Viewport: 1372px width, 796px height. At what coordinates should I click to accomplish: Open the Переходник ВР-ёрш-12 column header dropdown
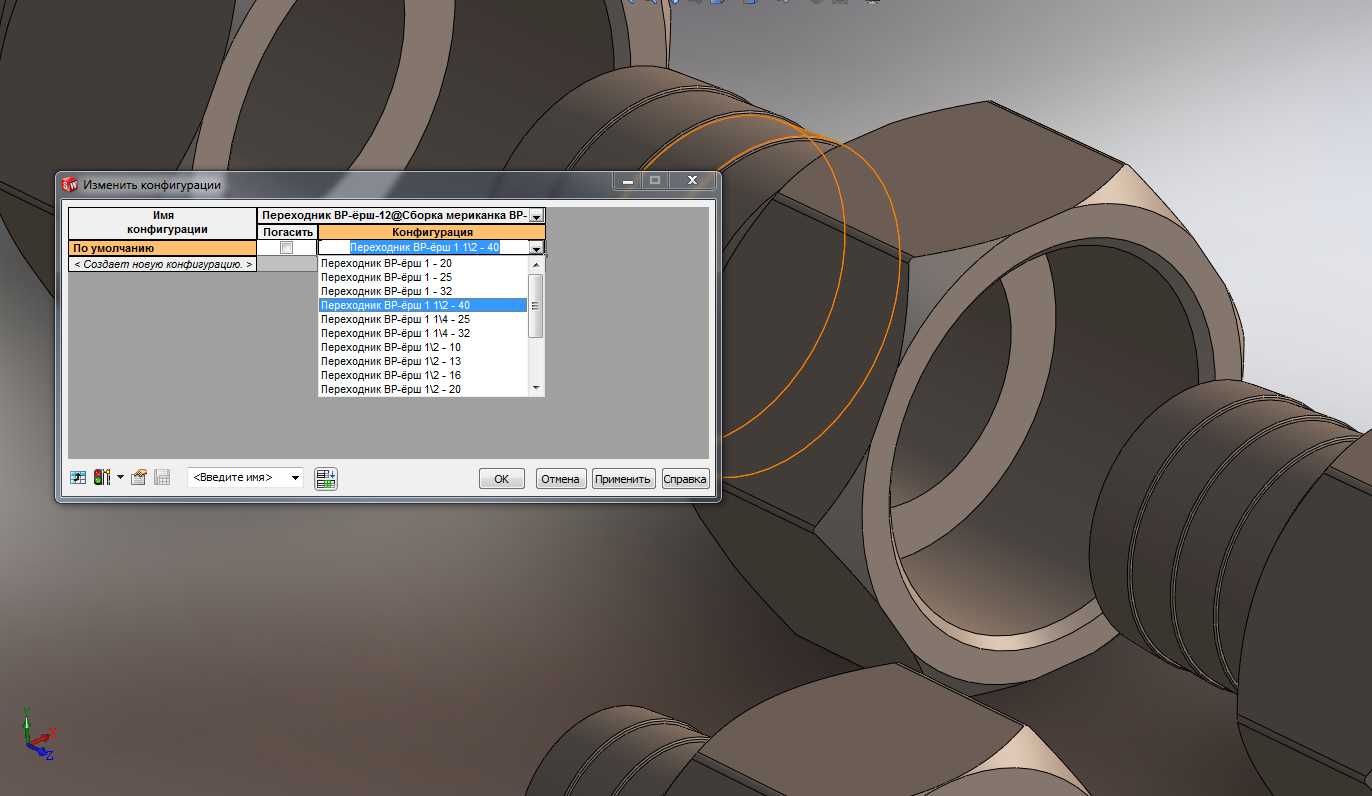[x=537, y=216]
